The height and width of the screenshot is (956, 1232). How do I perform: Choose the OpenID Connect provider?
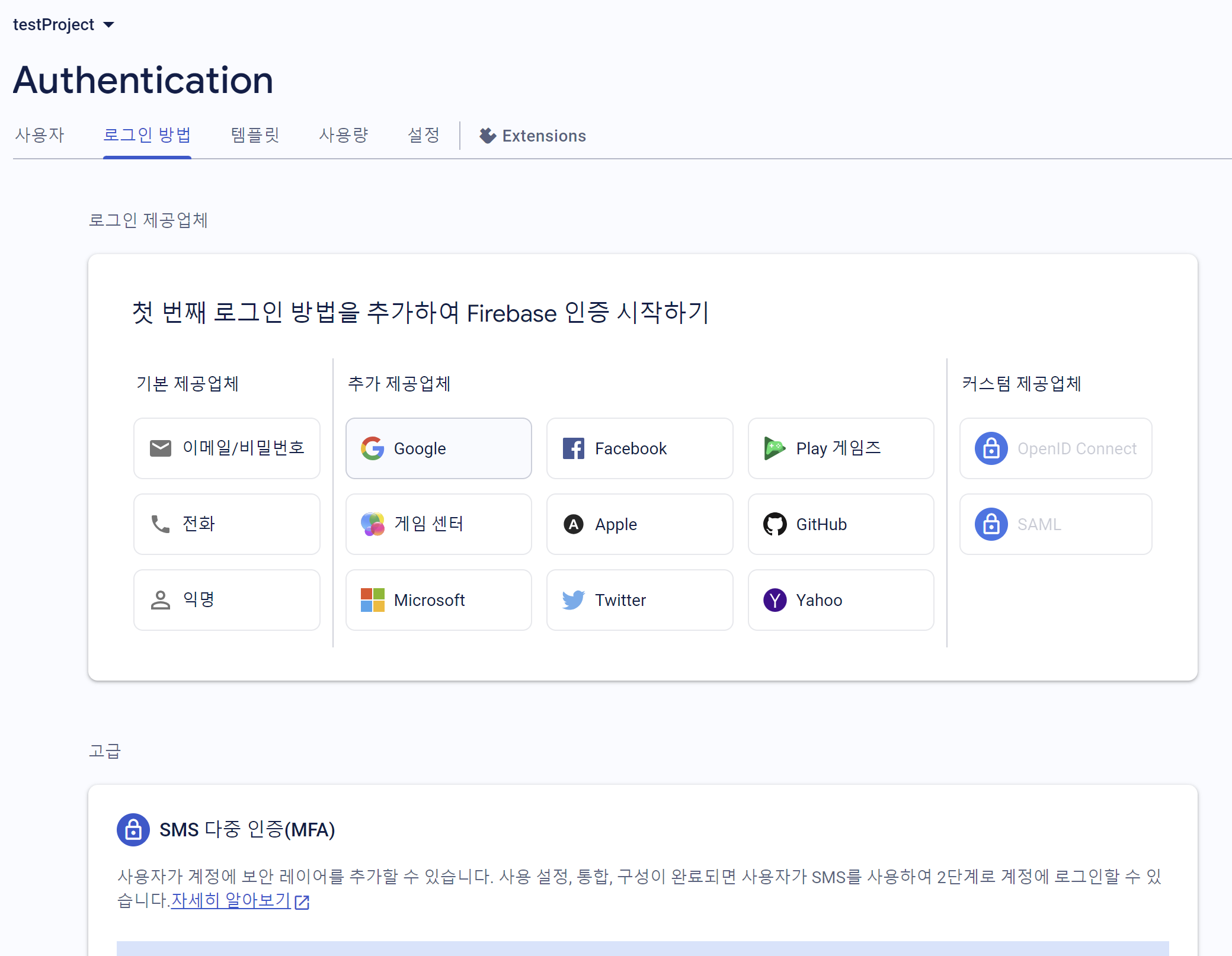click(x=1055, y=448)
